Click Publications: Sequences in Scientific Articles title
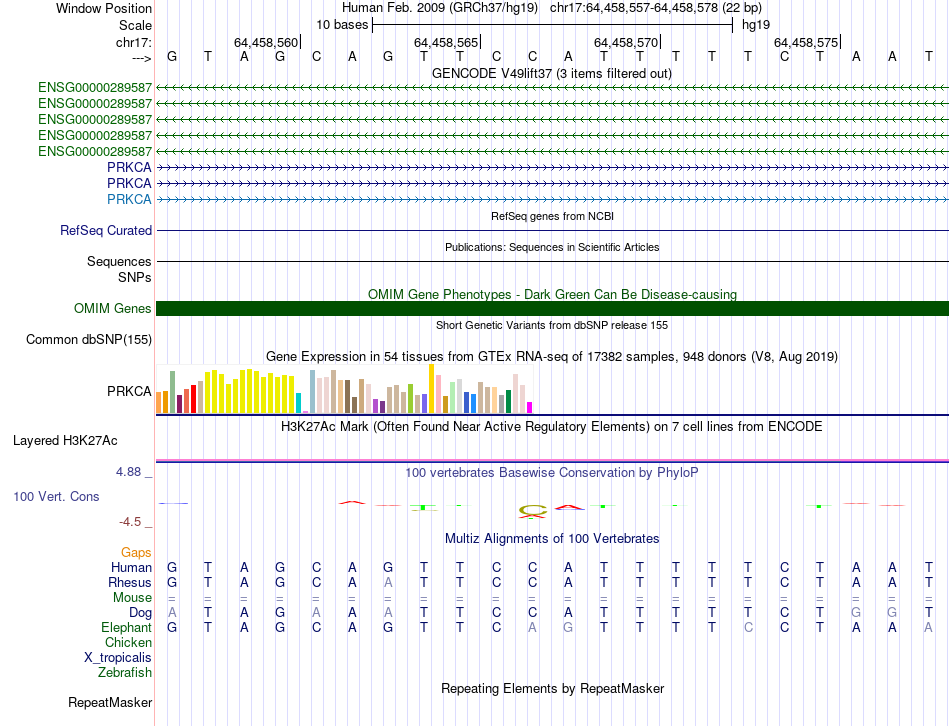The width and height of the screenshot is (950, 726). pos(552,247)
